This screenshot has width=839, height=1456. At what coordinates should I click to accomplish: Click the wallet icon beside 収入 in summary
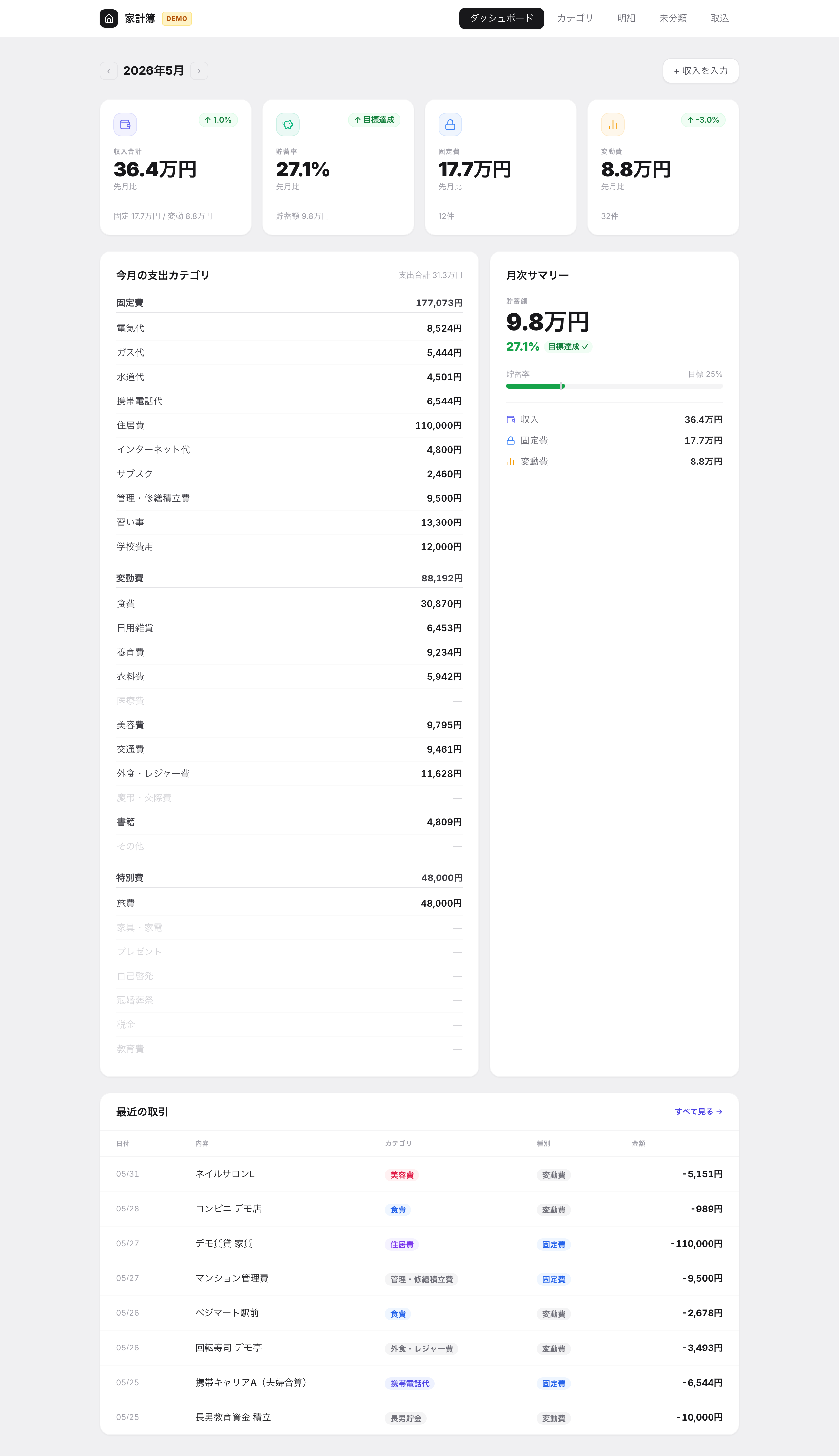[x=511, y=420]
